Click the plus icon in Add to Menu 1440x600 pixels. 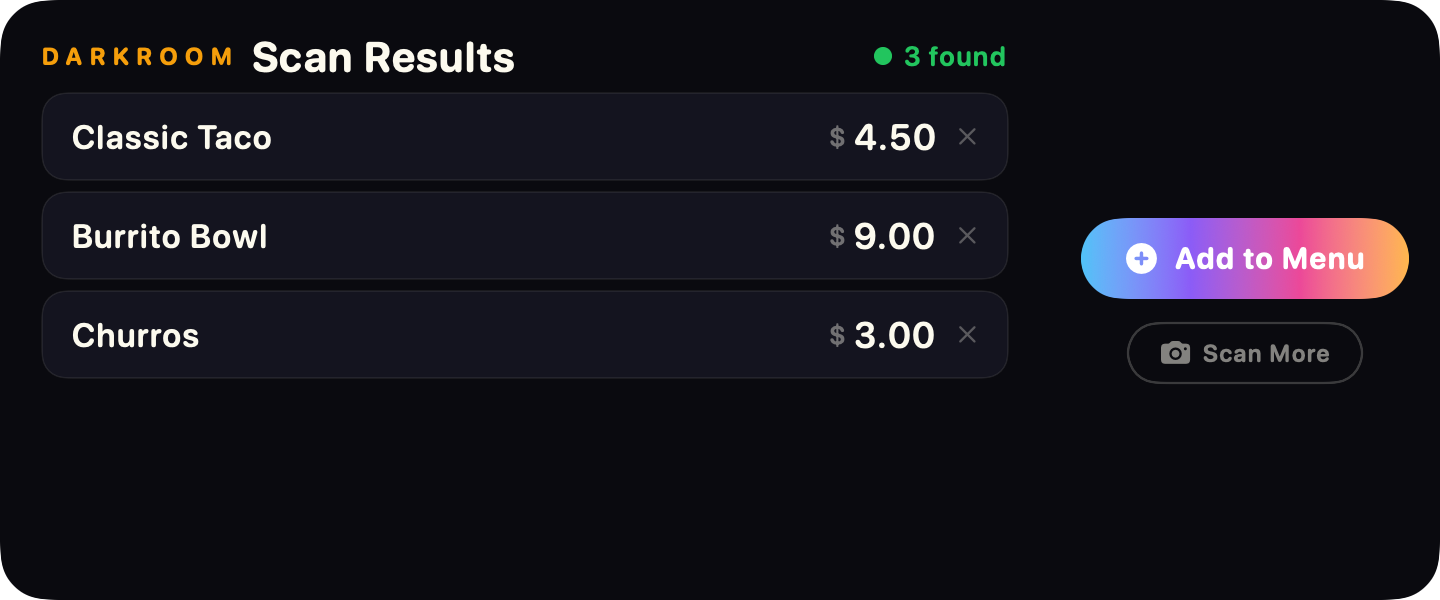tap(1141, 259)
